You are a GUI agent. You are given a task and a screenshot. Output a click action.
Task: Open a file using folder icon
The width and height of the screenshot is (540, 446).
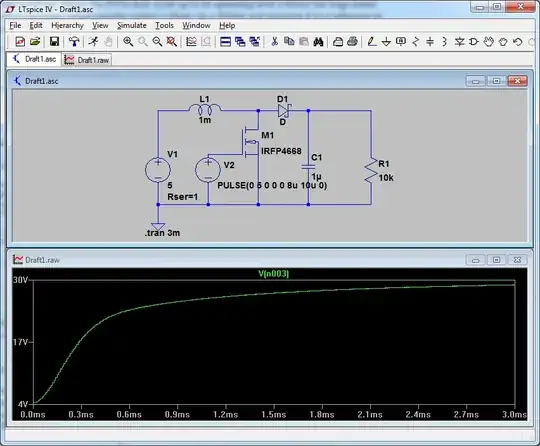[35, 42]
